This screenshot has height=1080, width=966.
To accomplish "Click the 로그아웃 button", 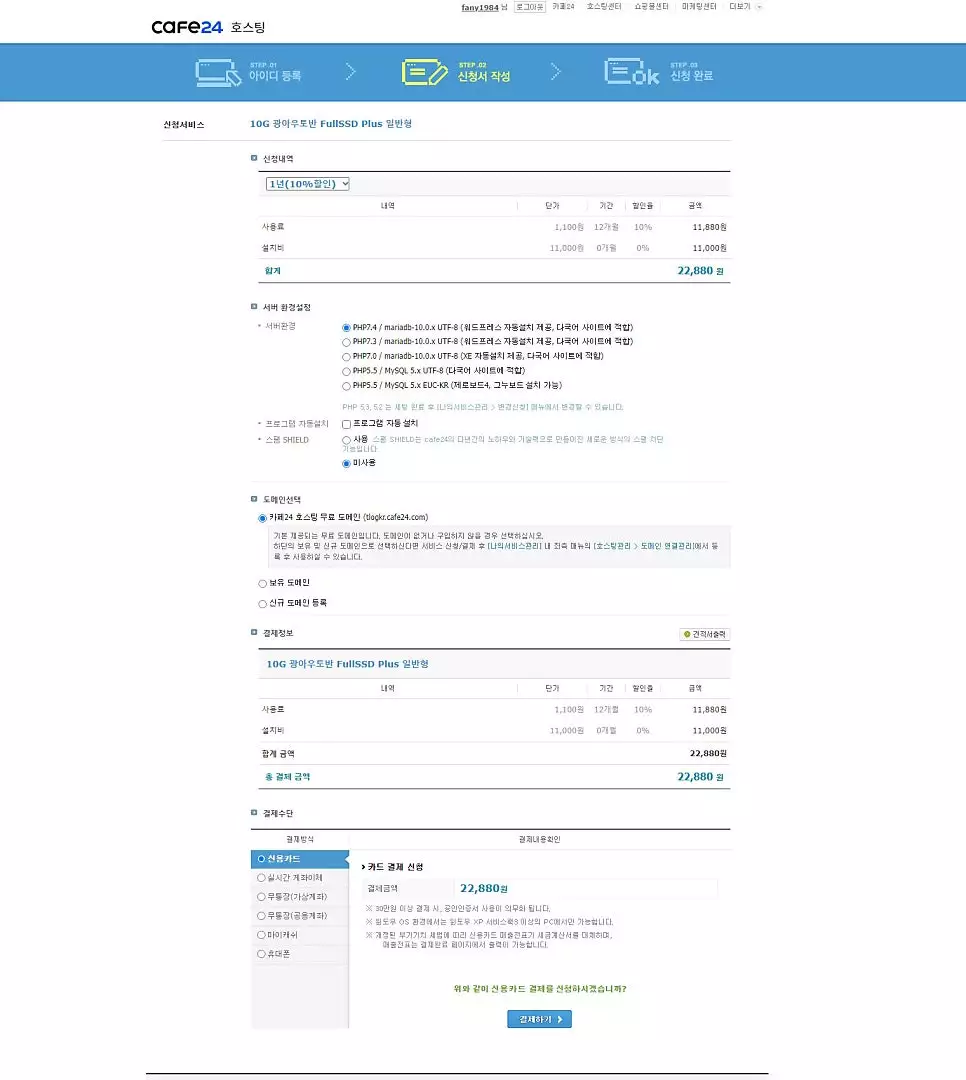I will 530,7.
